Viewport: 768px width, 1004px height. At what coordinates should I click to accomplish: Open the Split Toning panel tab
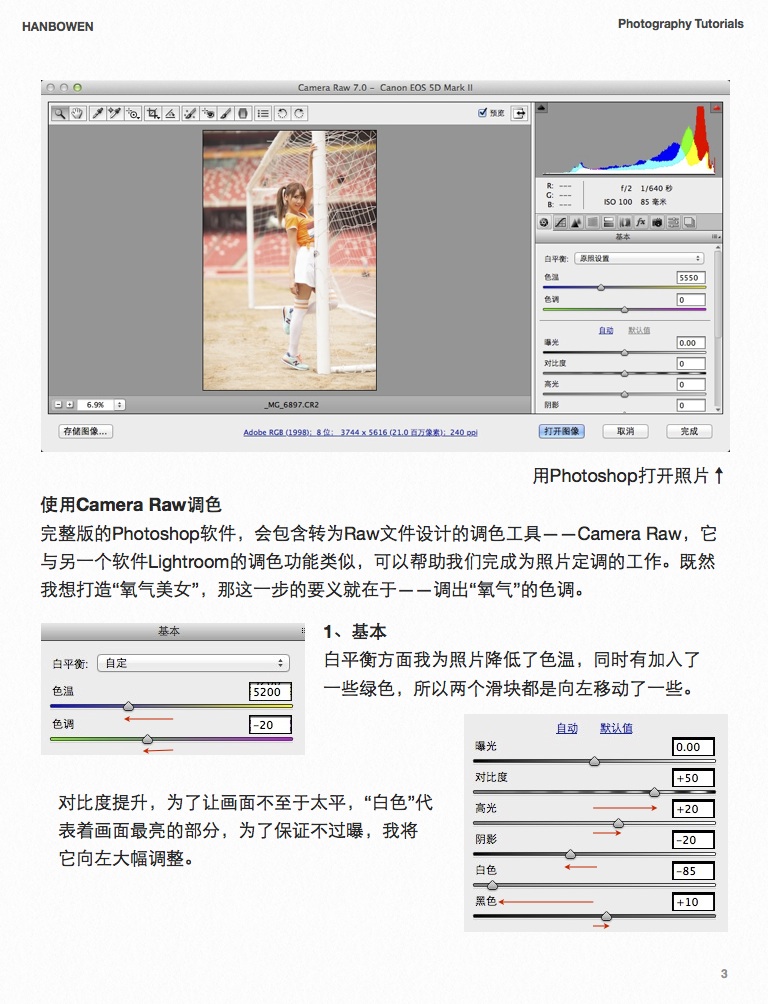click(x=609, y=222)
